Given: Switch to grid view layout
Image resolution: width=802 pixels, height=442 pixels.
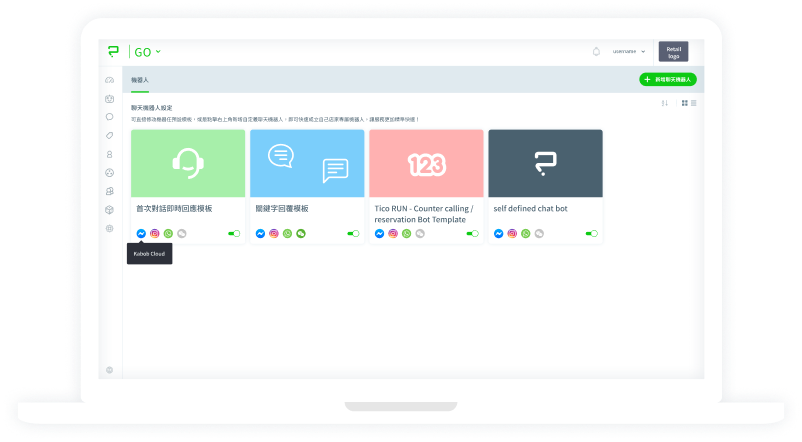Looking at the screenshot, I should 684,103.
